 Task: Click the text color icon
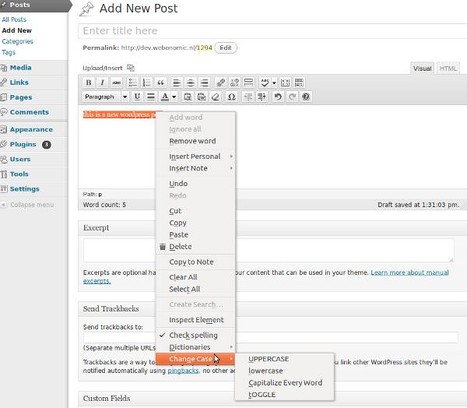tap(165, 97)
